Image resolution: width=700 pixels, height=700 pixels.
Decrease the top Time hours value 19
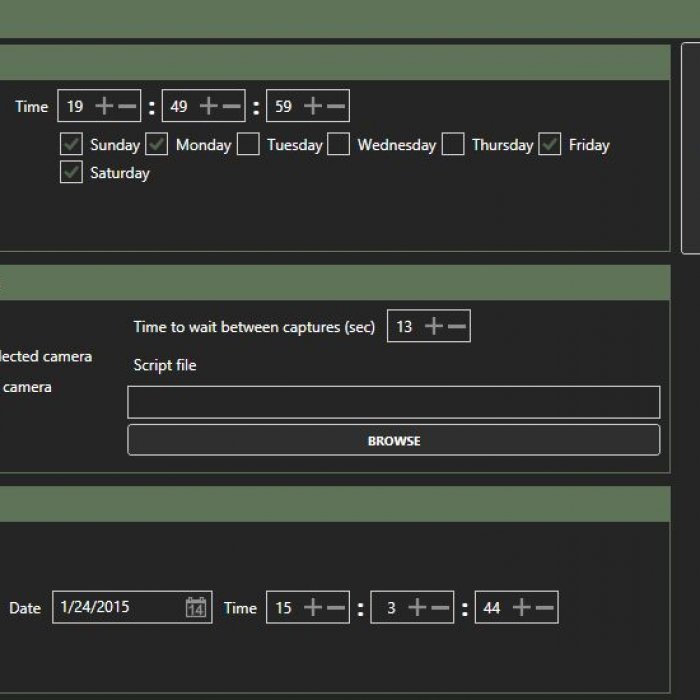pos(127,106)
